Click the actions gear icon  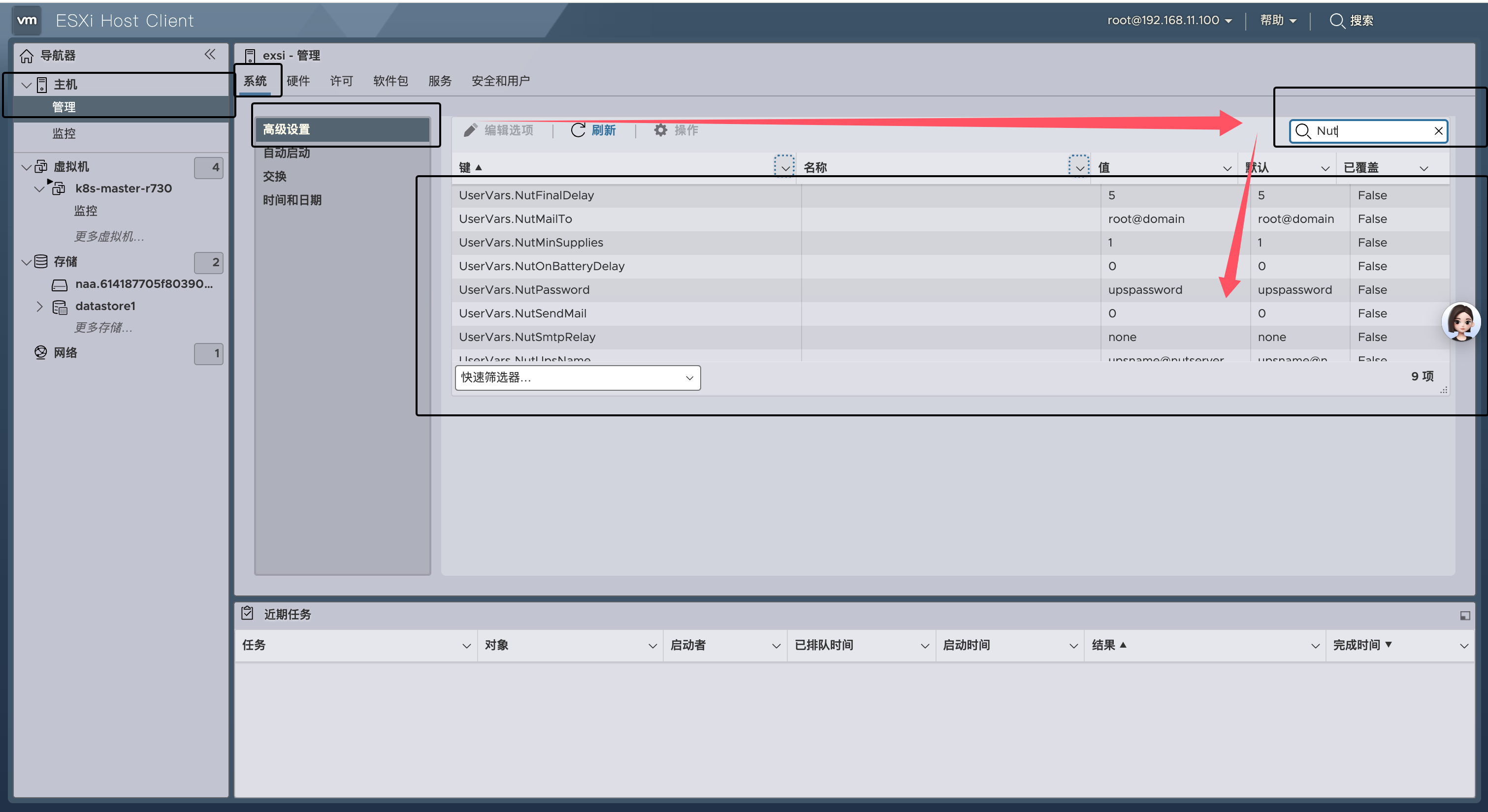(660, 130)
